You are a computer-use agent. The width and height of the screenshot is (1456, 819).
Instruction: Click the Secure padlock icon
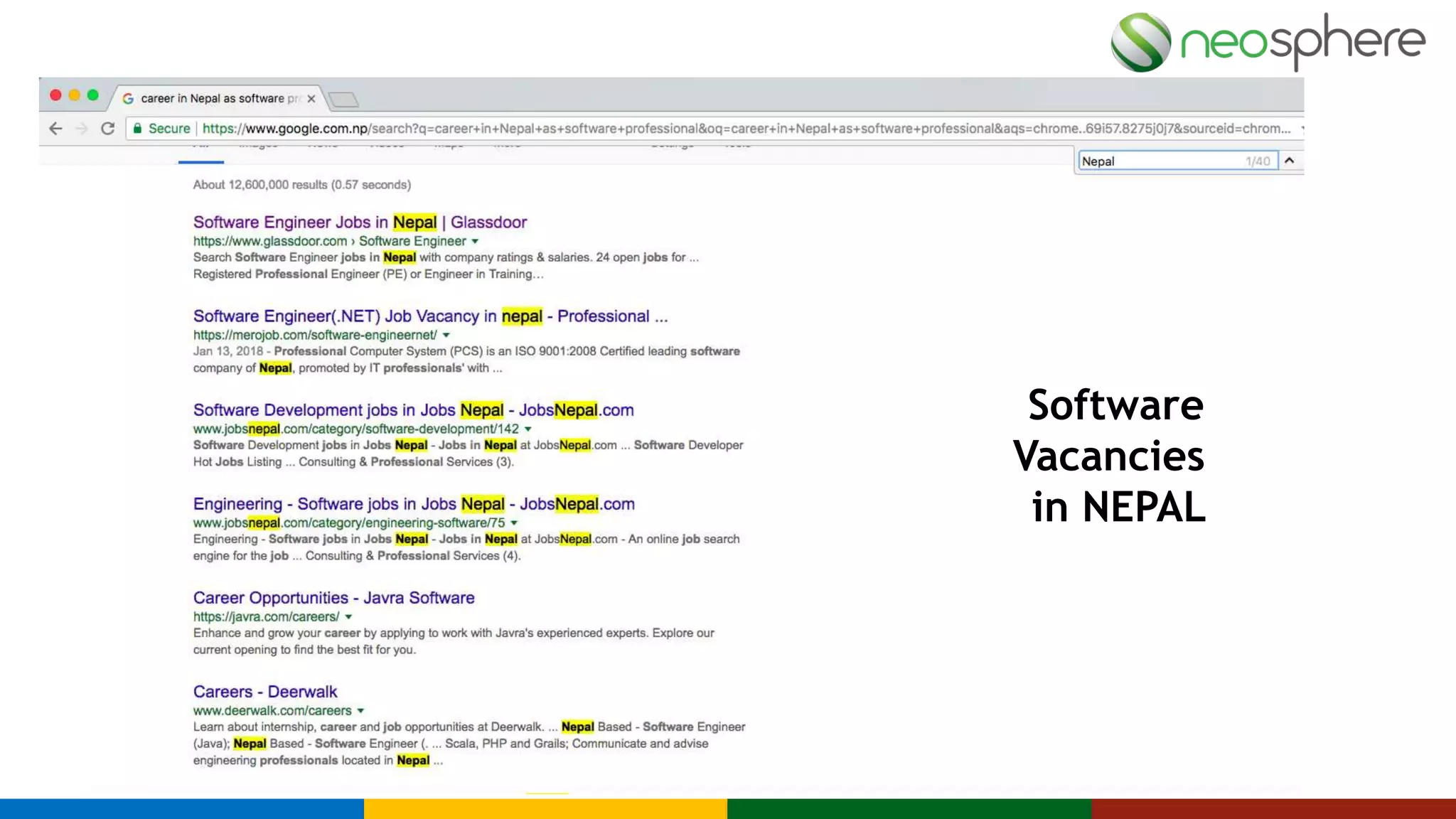(x=138, y=129)
